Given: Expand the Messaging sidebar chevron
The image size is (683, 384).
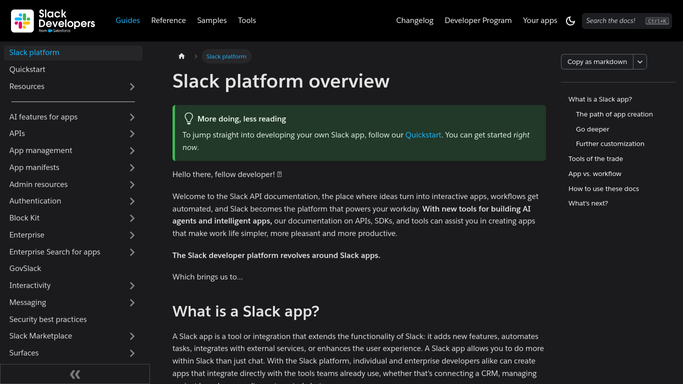Looking at the screenshot, I should pos(132,303).
